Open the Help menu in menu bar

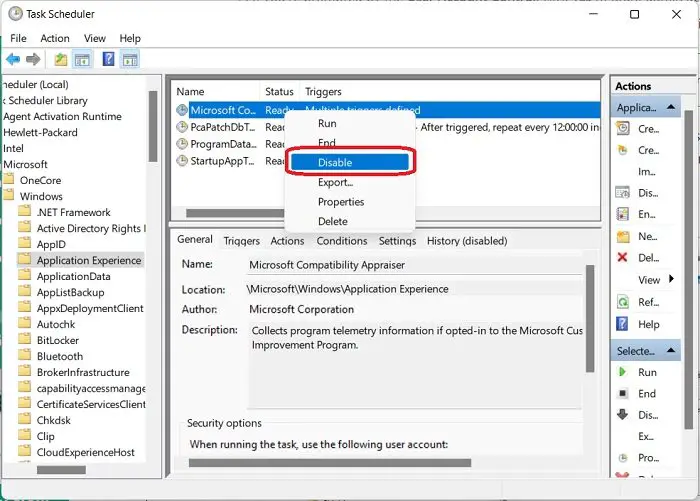click(130, 38)
